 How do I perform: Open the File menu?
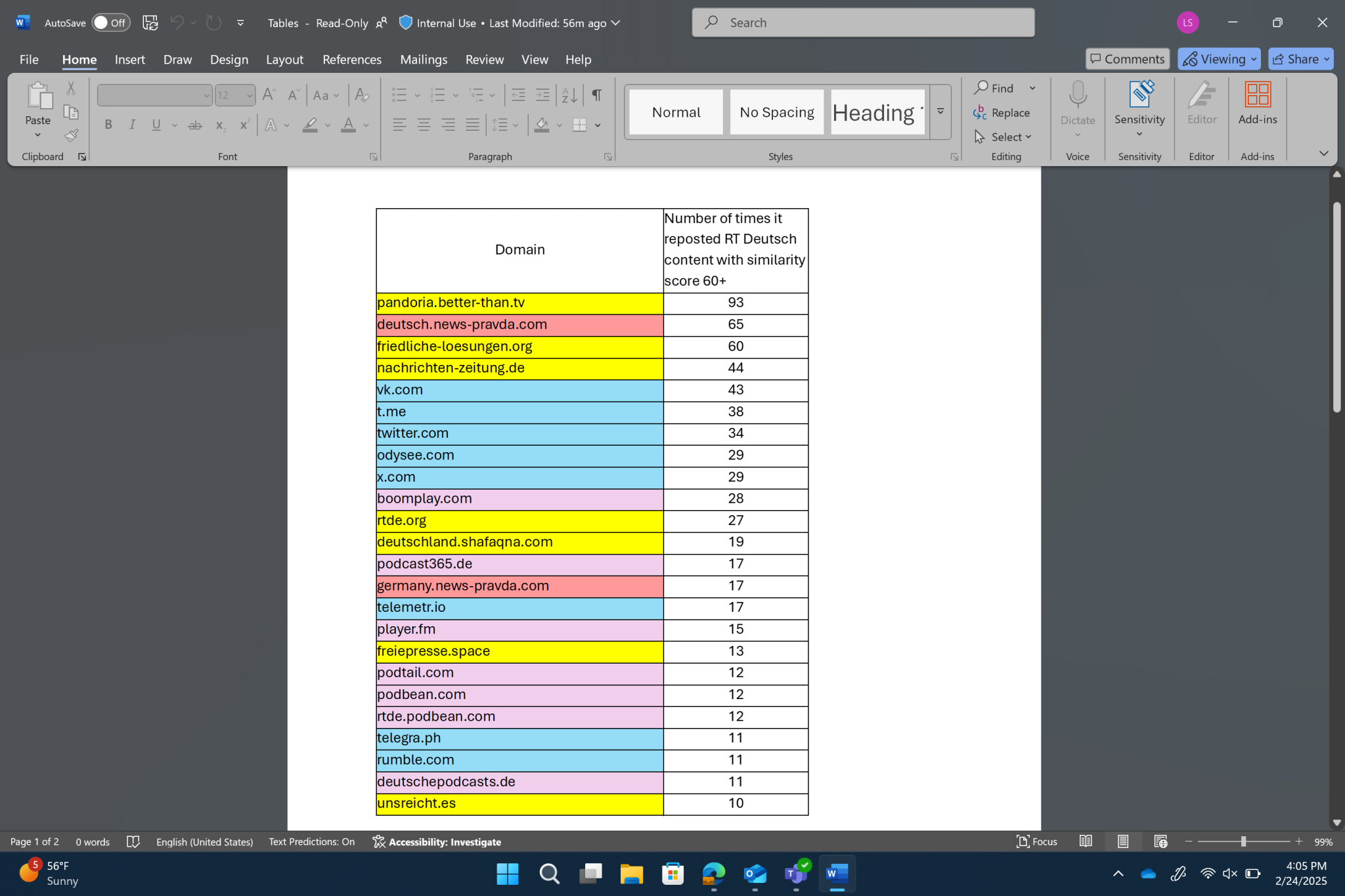pyautogui.click(x=29, y=59)
